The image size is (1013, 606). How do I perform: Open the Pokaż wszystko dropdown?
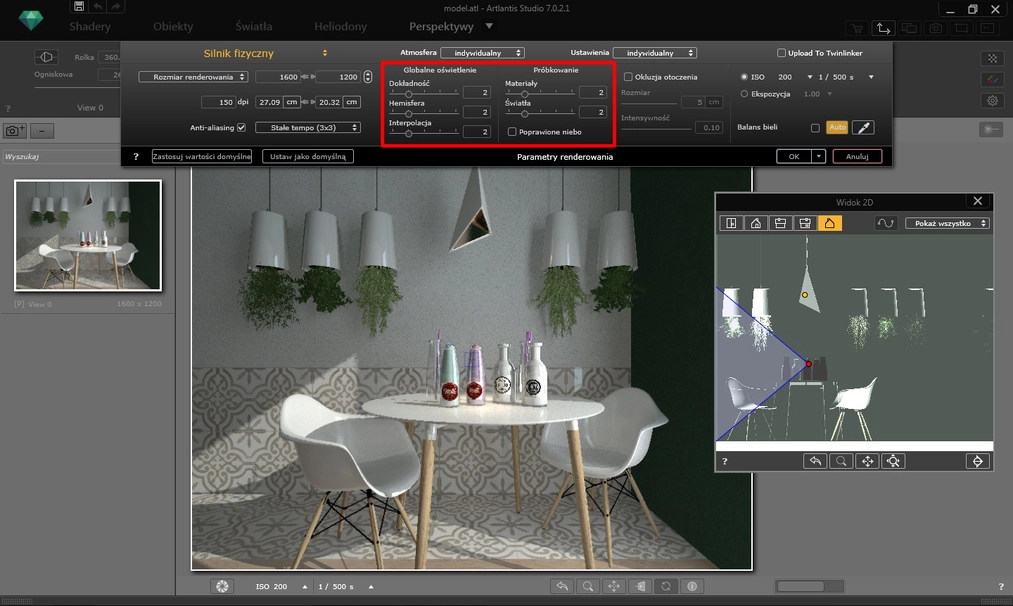point(947,223)
